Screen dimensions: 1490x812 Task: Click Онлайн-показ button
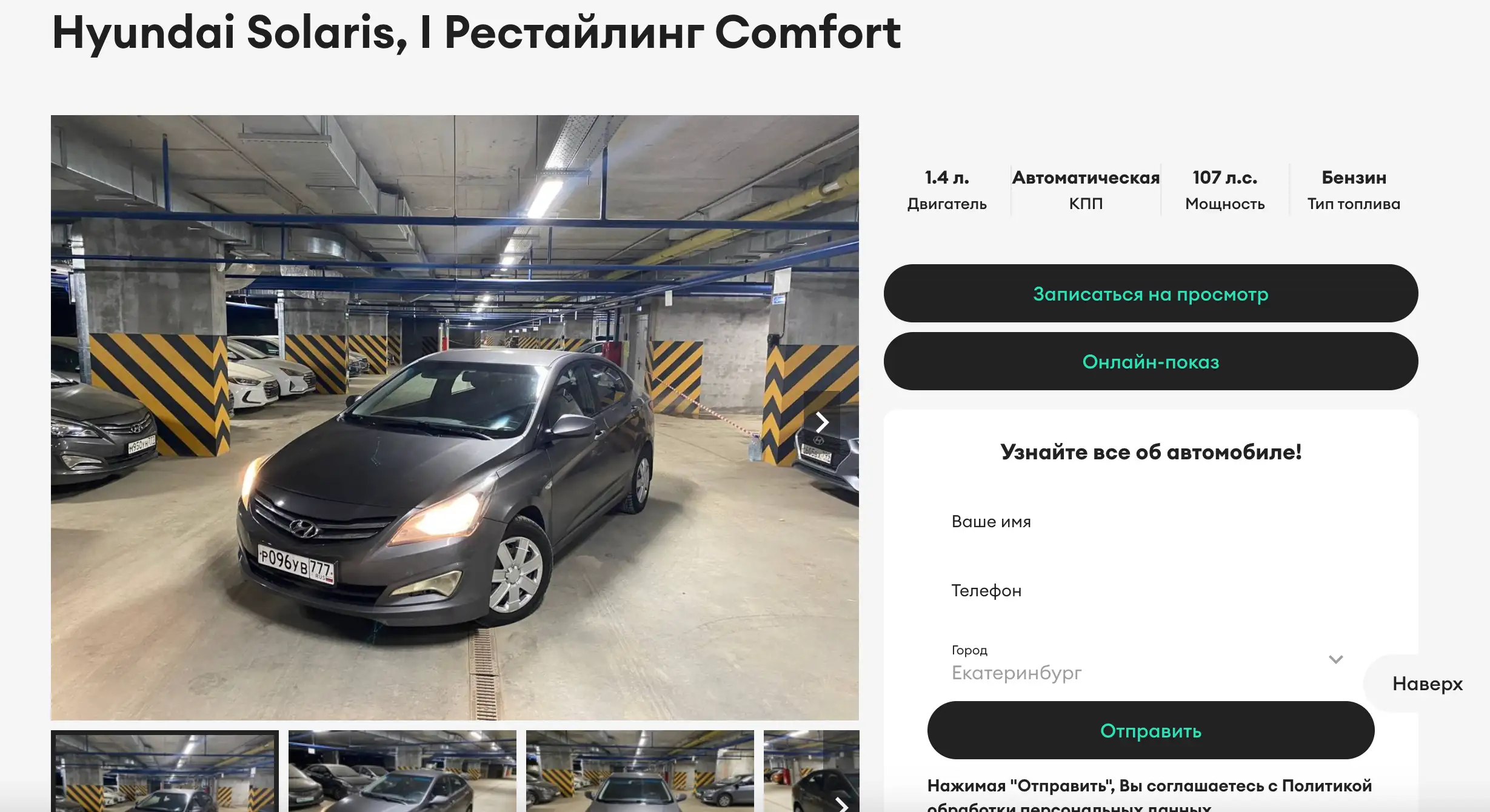click(x=1151, y=361)
